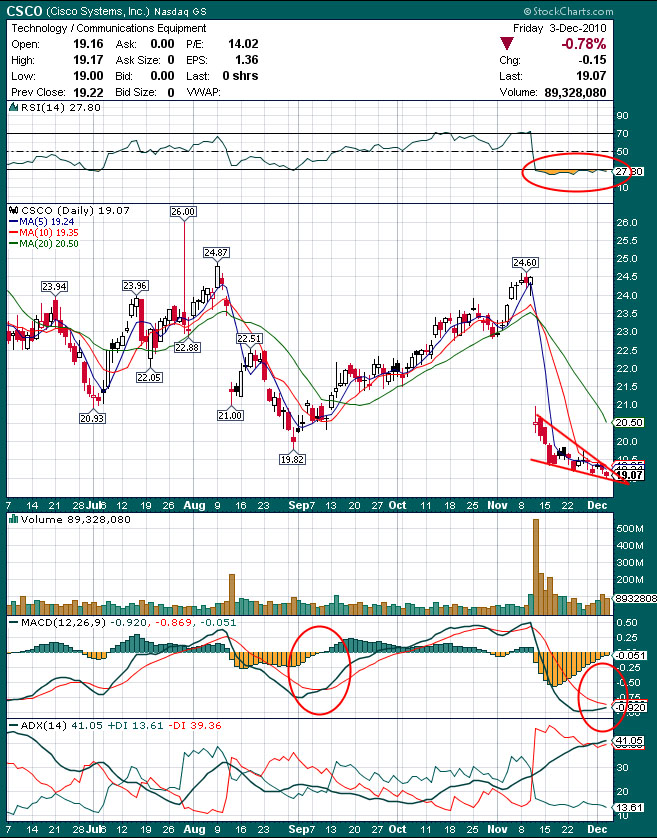
Task: Click the 26.00 price high label
Action: point(183,212)
